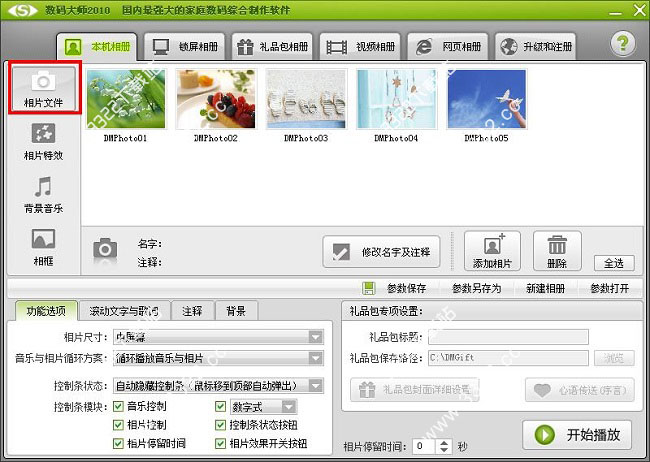Select the DMPhoto01 thumbnail
This screenshot has height=462, width=650.
click(126, 99)
